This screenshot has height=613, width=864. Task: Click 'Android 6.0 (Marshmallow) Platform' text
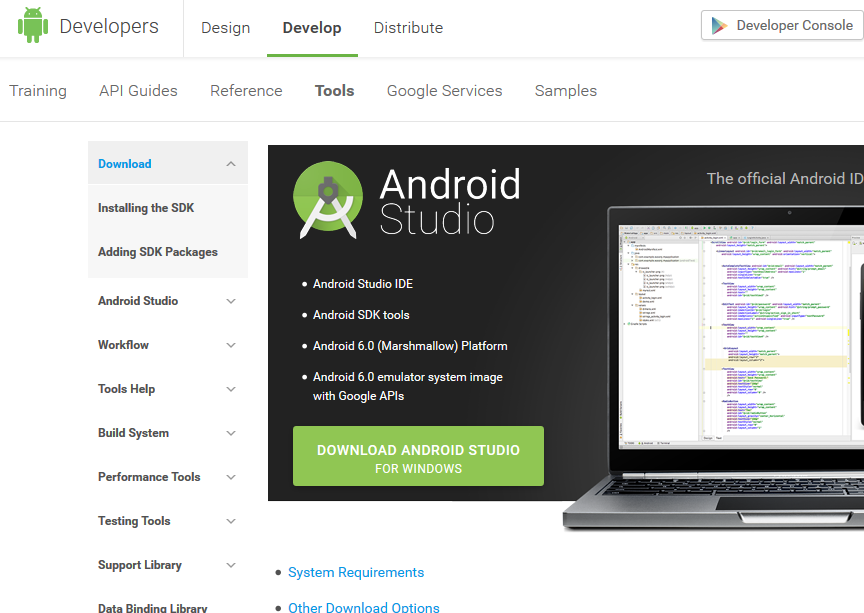click(x=410, y=346)
